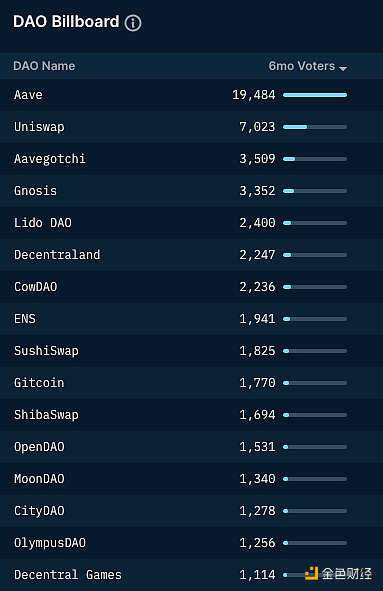Sort by the 6mo Voters column header
Viewport: 383px width, 591px height.
pyautogui.click(x=302, y=66)
